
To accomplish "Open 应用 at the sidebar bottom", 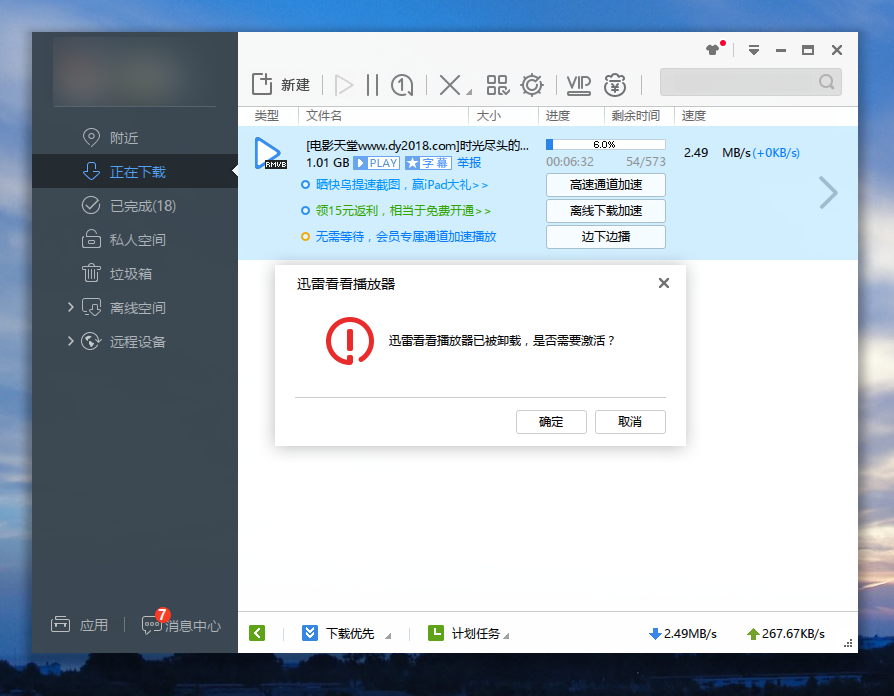I will (80, 625).
